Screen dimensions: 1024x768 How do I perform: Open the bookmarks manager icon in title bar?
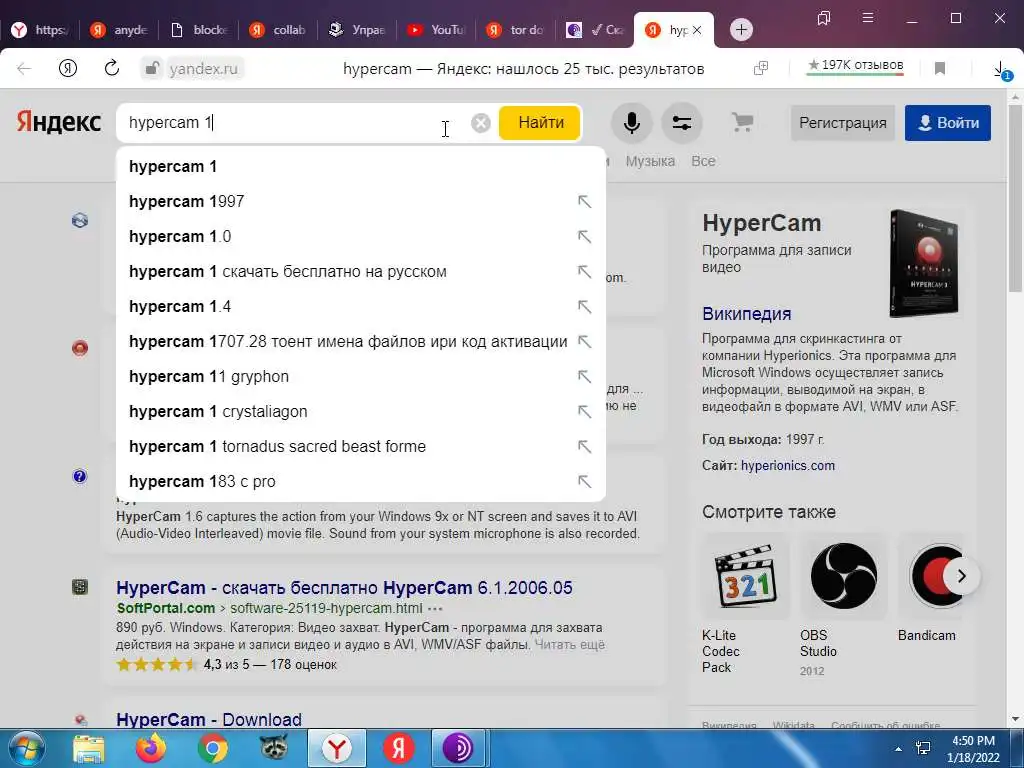point(824,18)
